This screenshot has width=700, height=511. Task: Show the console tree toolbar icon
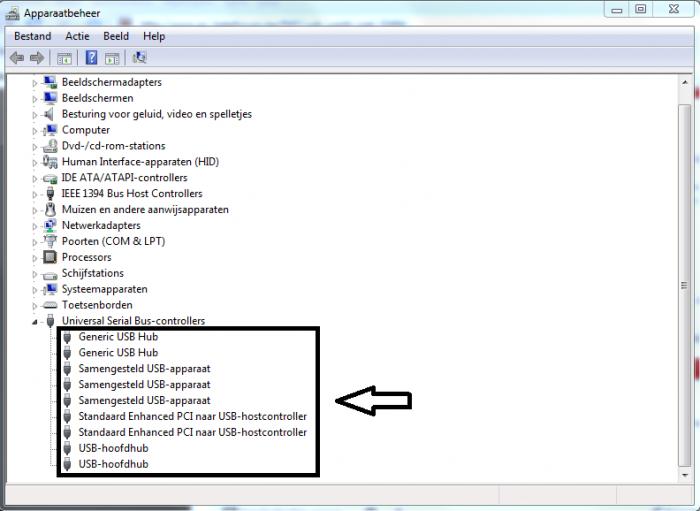click(64, 58)
